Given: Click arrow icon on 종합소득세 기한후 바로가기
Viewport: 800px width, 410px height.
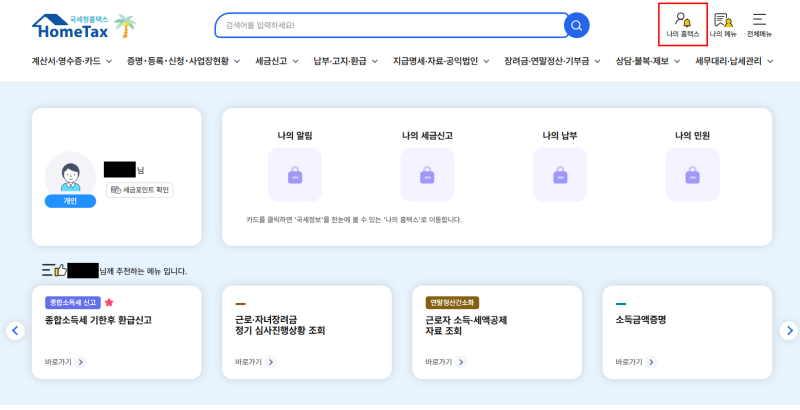Looking at the screenshot, I should tap(80, 362).
